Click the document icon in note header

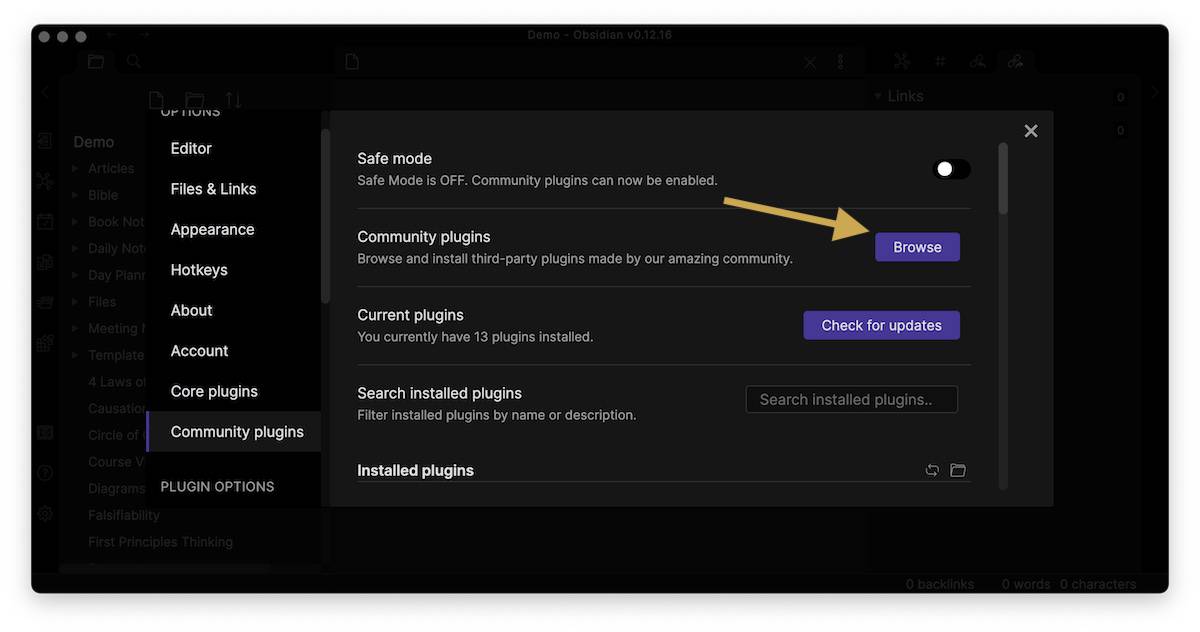pos(352,62)
